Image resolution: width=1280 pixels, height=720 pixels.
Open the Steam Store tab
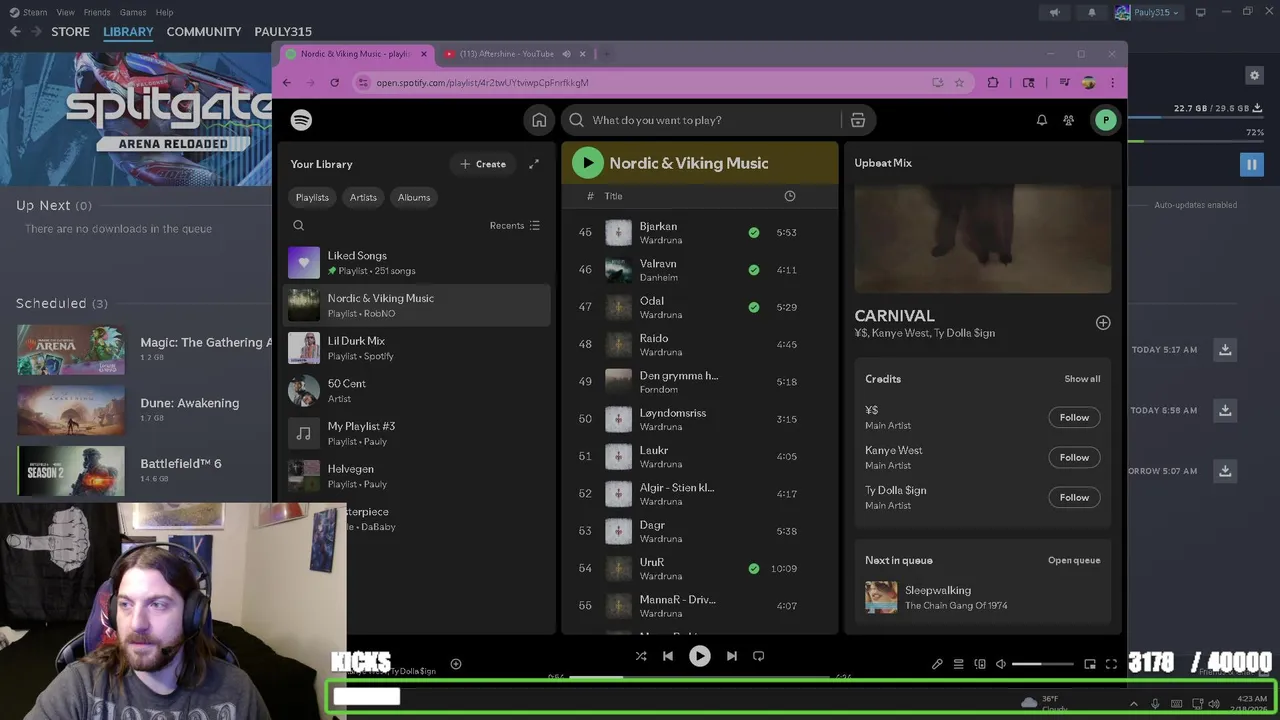tap(70, 32)
